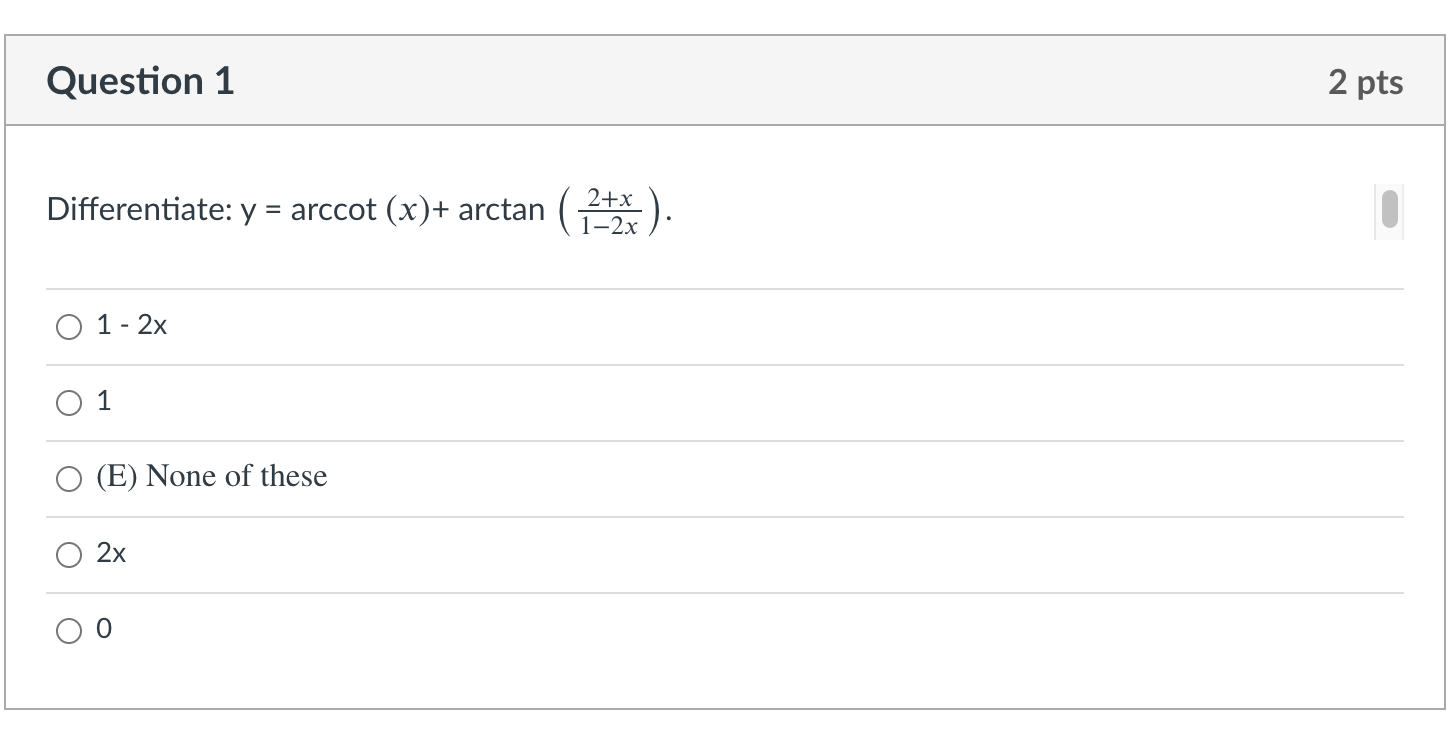Viewport: 1450px width, 734px height.
Task: Select the (E) None of these radio button
Action: (x=68, y=479)
